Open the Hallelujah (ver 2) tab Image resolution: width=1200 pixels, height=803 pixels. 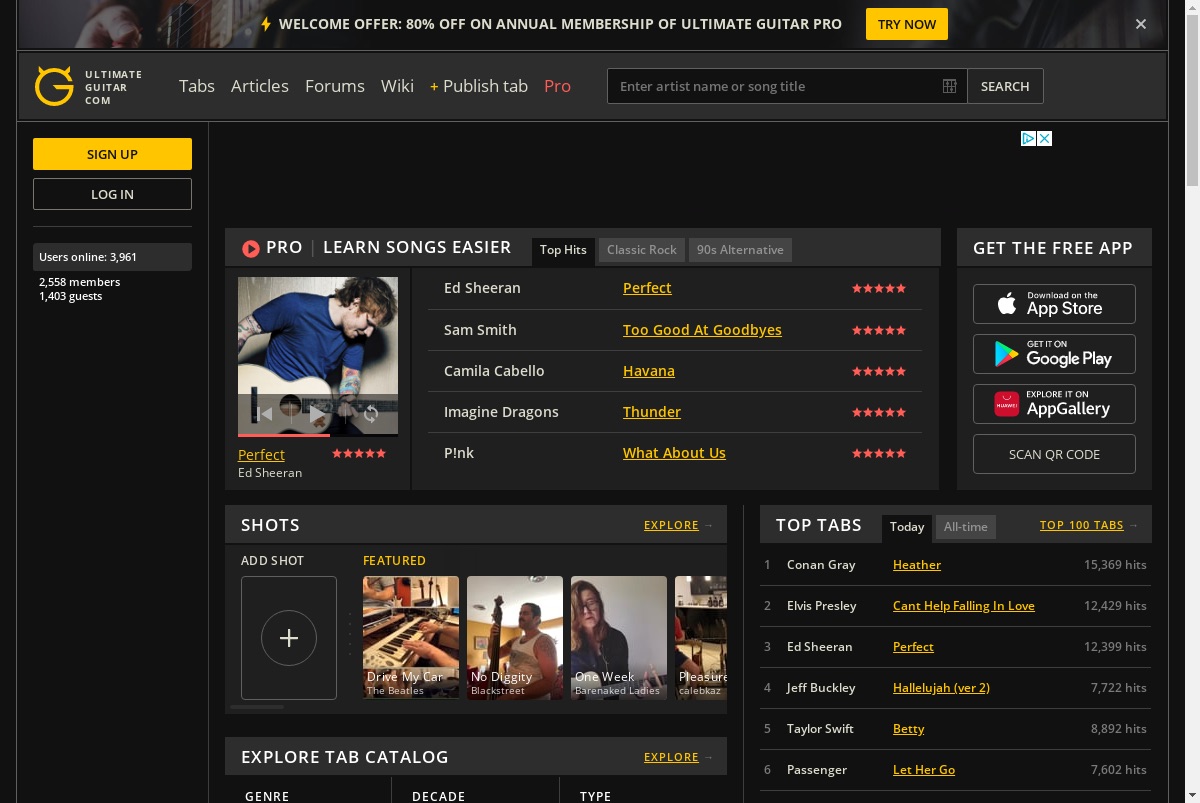[x=941, y=688]
